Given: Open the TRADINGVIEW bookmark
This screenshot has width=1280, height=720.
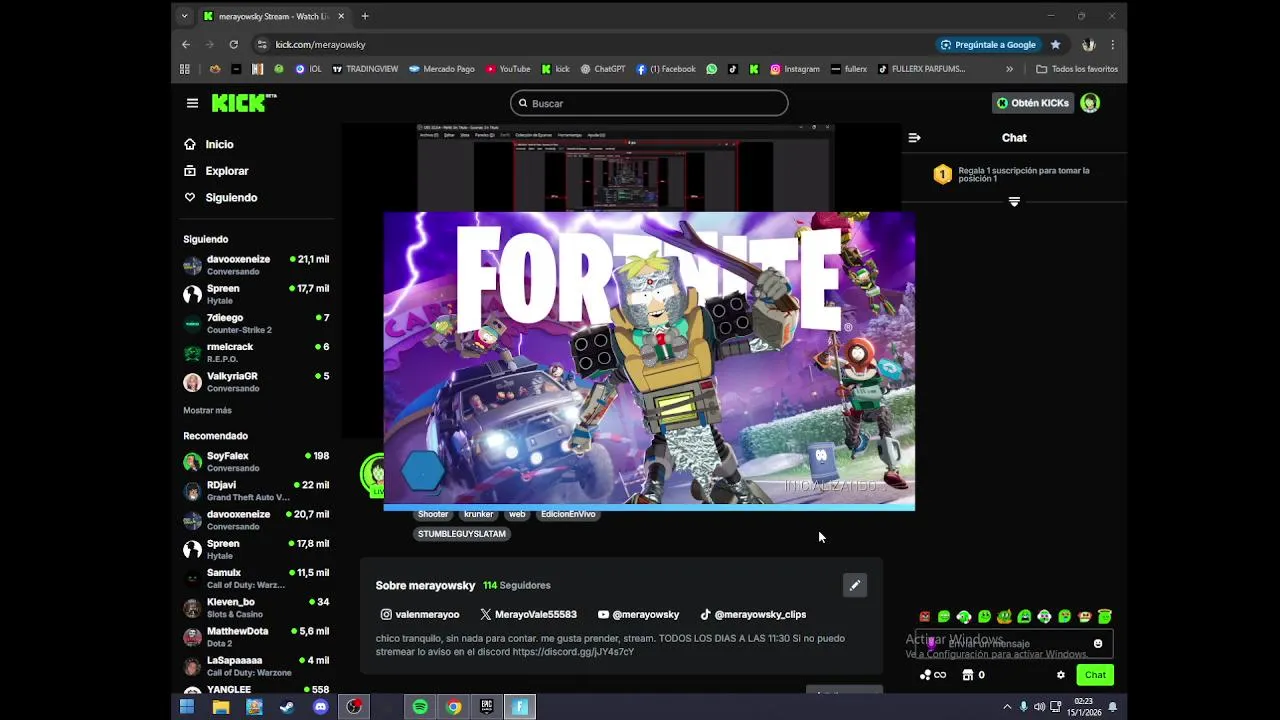Looking at the screenshot, I should click(x=365, y=69).
